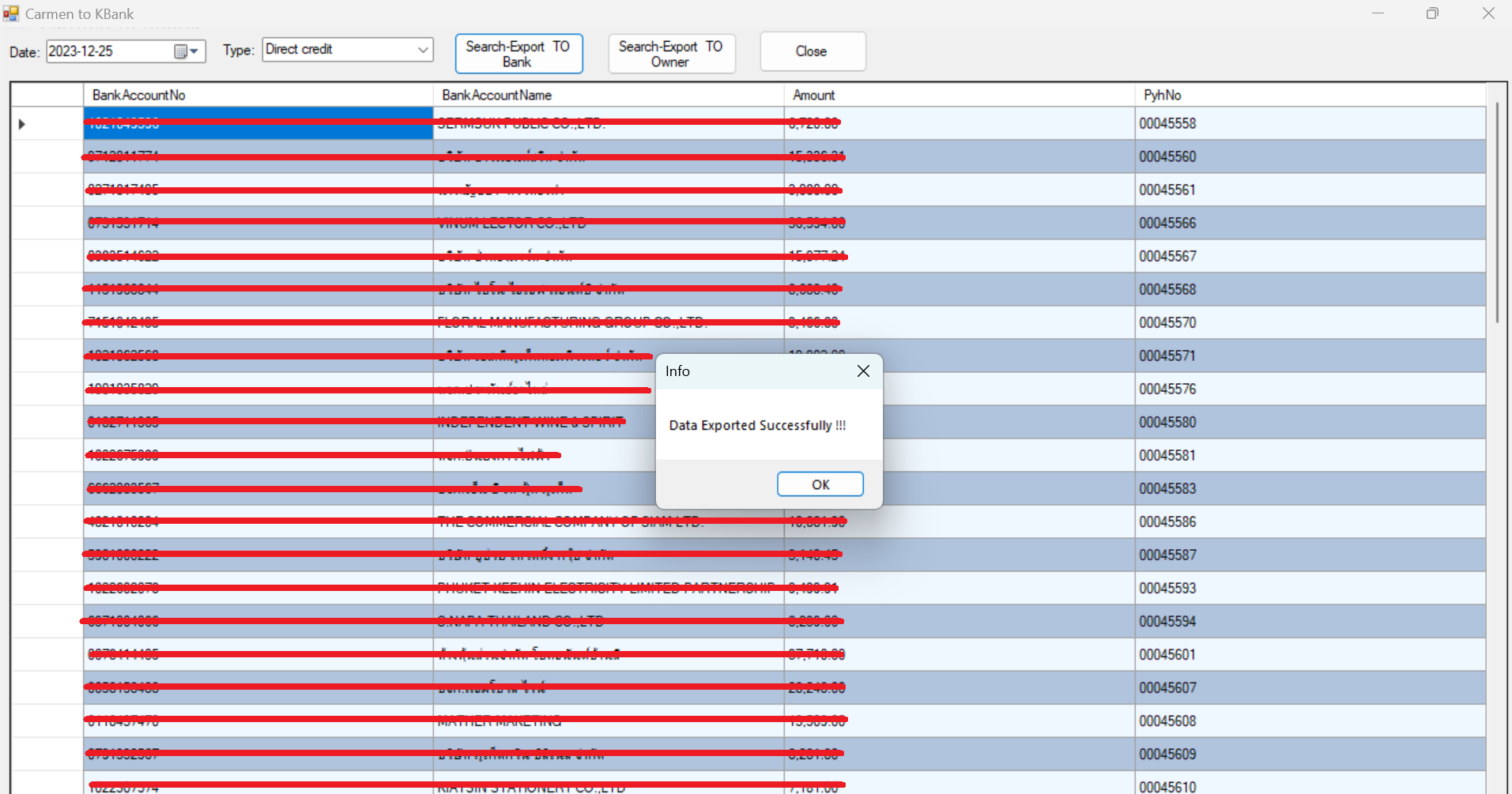The image size is (1512, 794).
Task: Sort by BankAccountNo column header
Action: coord(139,96)
